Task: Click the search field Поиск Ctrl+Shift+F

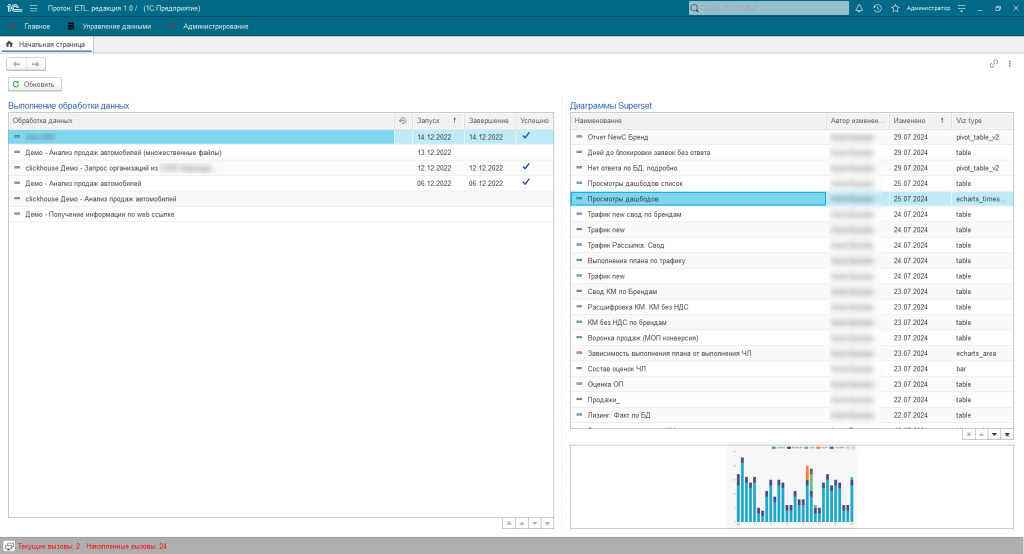Action: (769, 8)
